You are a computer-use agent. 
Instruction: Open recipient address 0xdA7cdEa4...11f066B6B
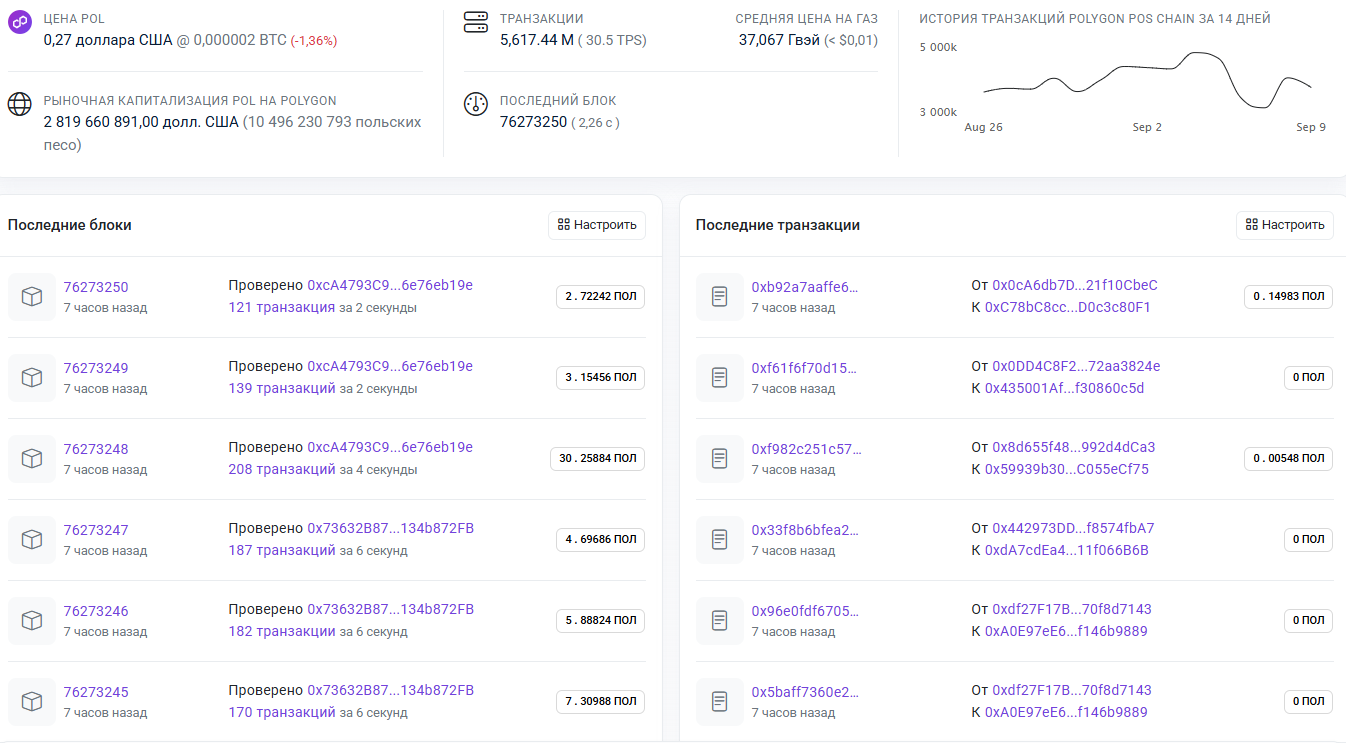pos(1067,550)
